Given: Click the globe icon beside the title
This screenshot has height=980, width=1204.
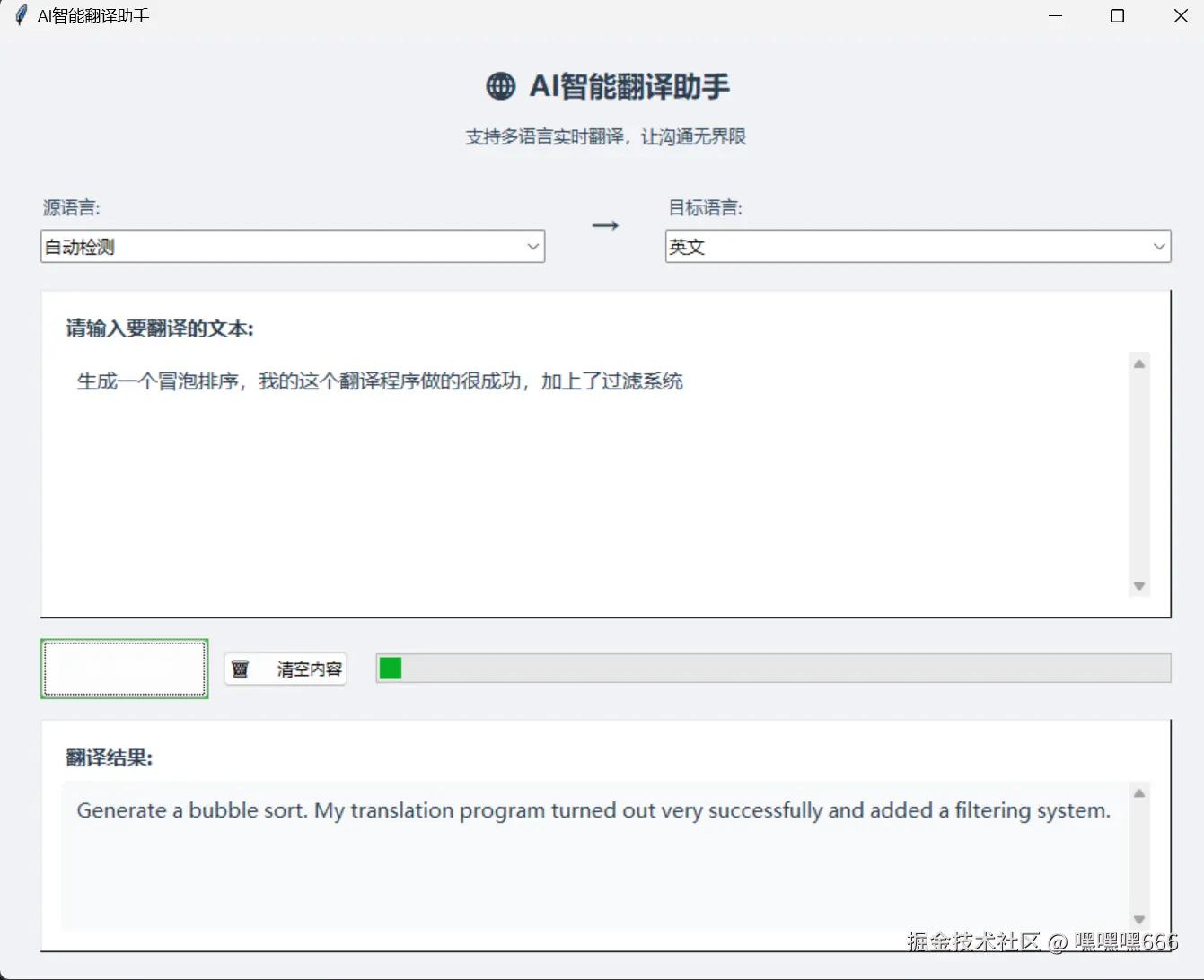Looking at the screenshot, I should (500, 86).
